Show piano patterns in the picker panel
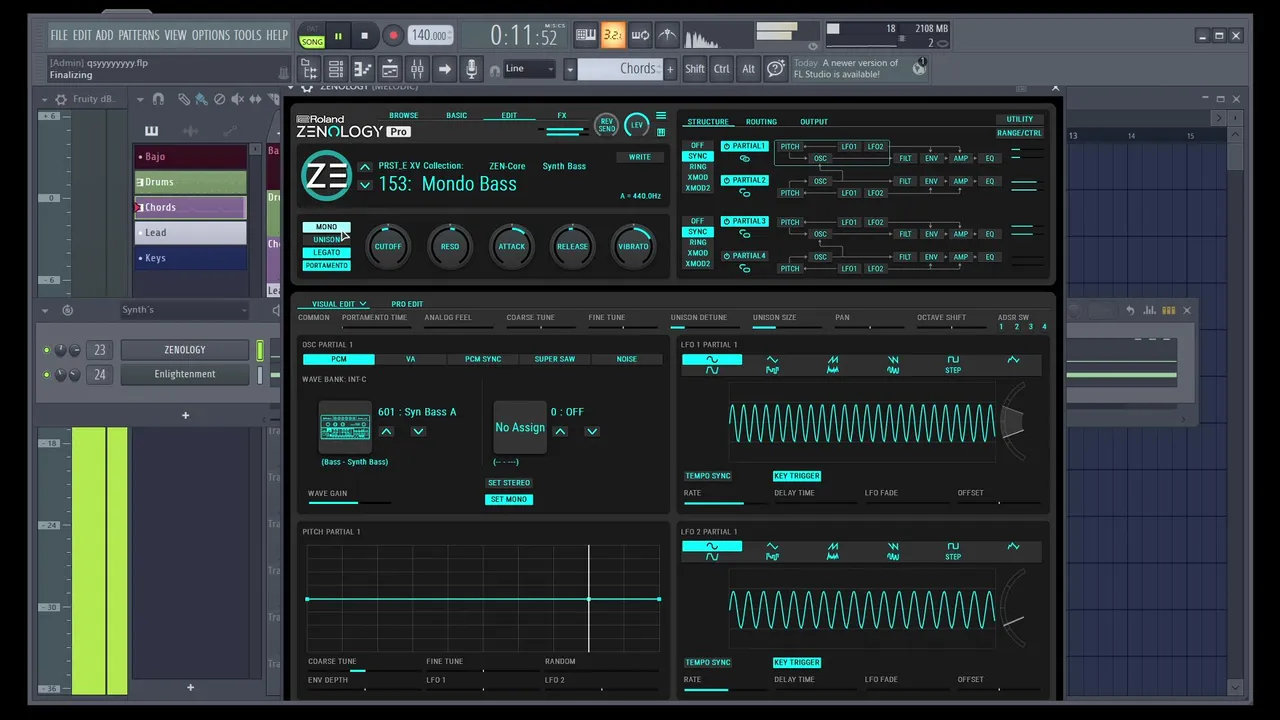Viewport: 1280px width, 720px height. tap(151, 131)
